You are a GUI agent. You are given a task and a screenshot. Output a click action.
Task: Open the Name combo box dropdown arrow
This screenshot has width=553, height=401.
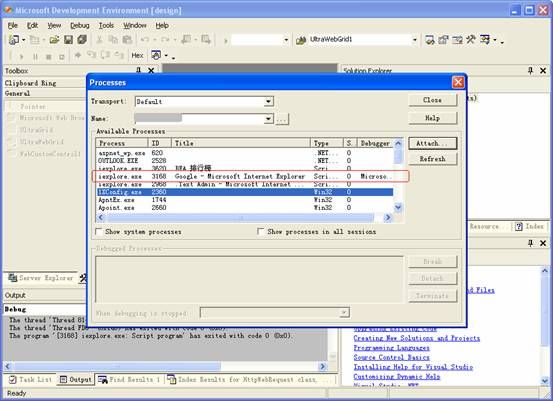[x=268, y=119]
